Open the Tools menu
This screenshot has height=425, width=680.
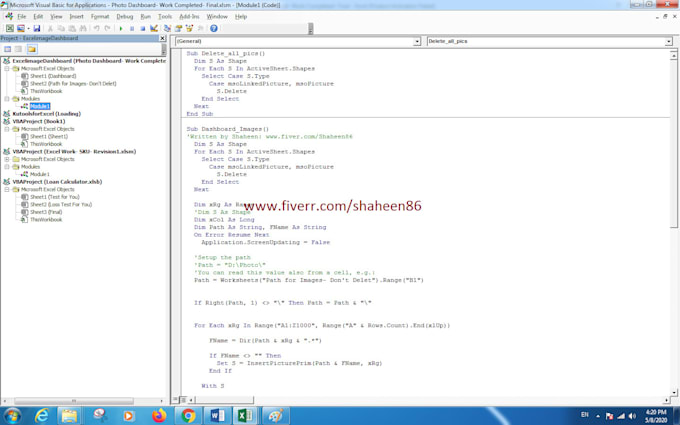pyautogui.click(x=165, y=16)
